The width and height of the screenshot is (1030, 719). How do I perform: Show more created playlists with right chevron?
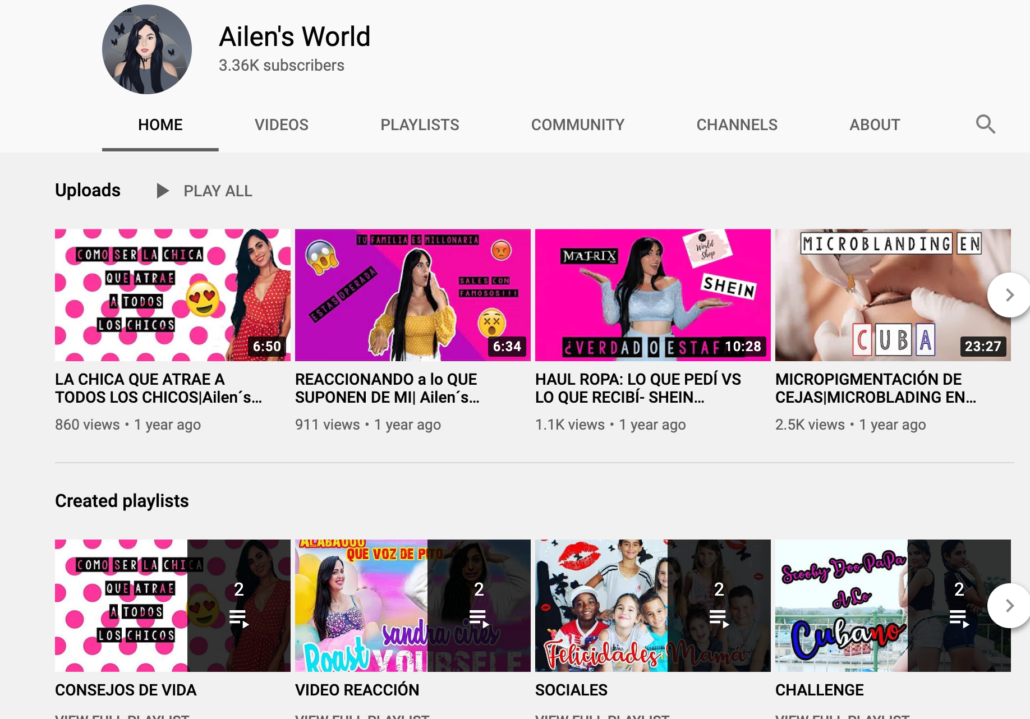pyautogui.click(x=1009, y=605)
